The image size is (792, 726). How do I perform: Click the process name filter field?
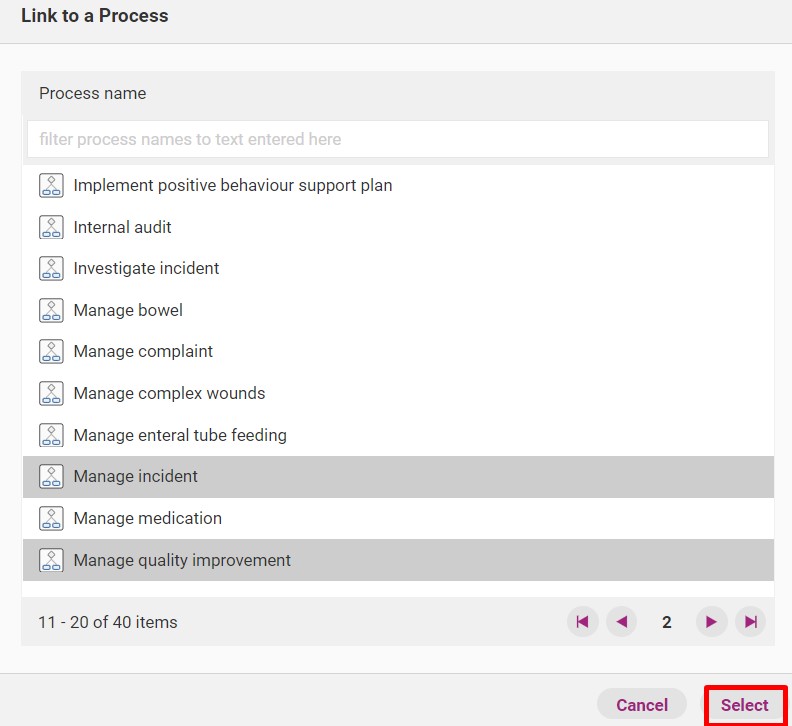(x=398, y=139)
